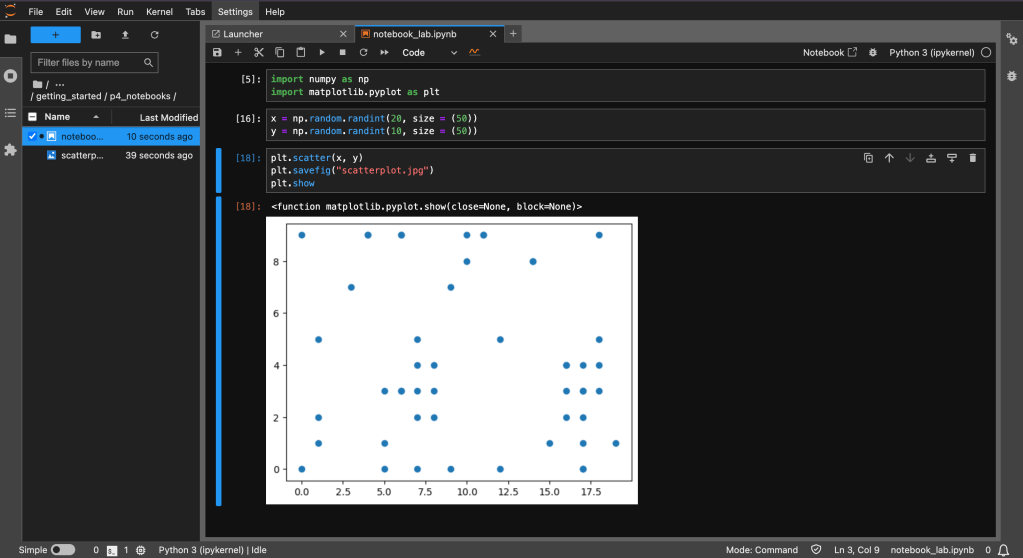Open the cell type Code dropdown

click(x=430, y=52)
